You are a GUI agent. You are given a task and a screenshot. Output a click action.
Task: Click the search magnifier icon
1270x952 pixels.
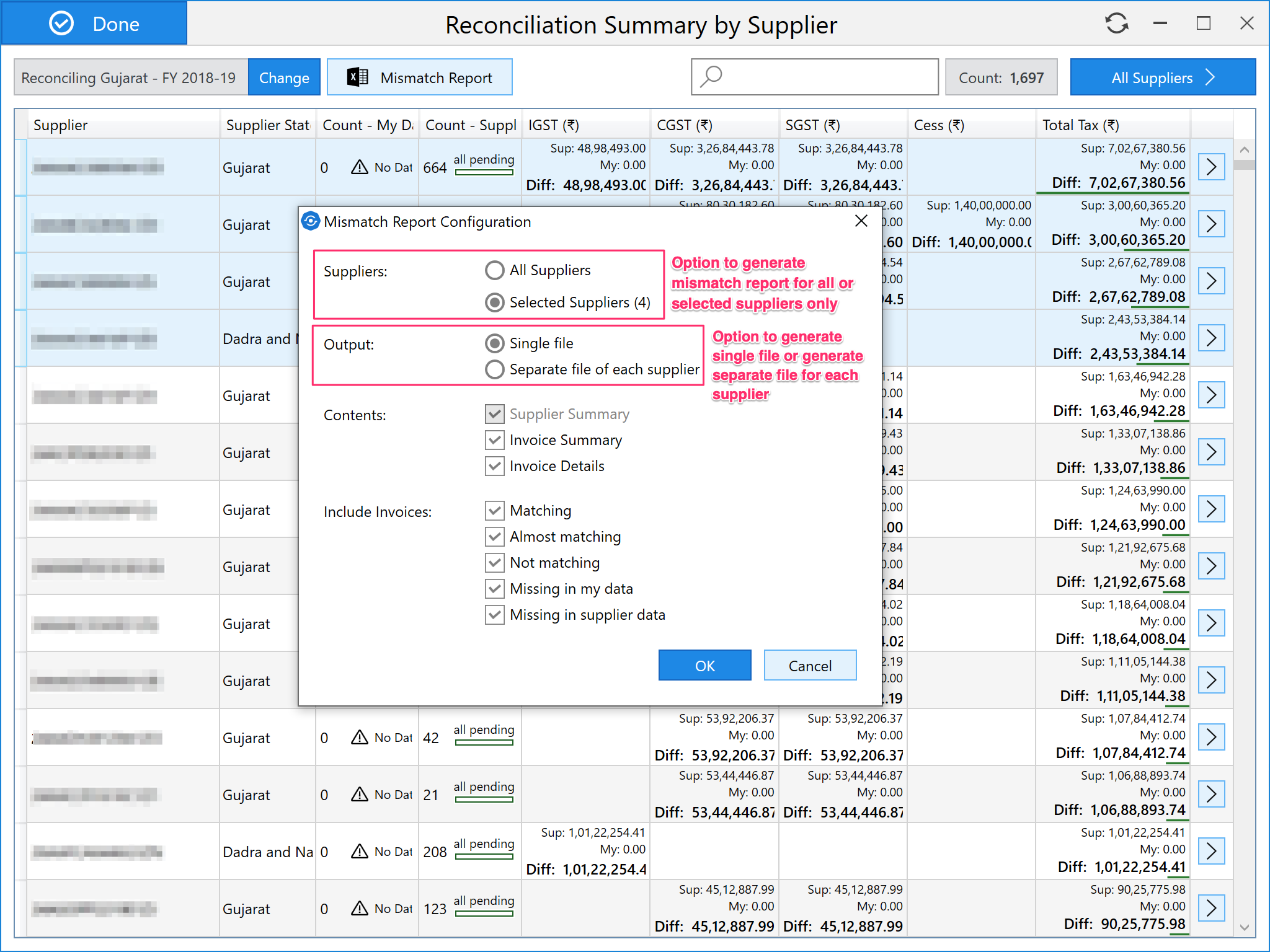pos(711,77)
